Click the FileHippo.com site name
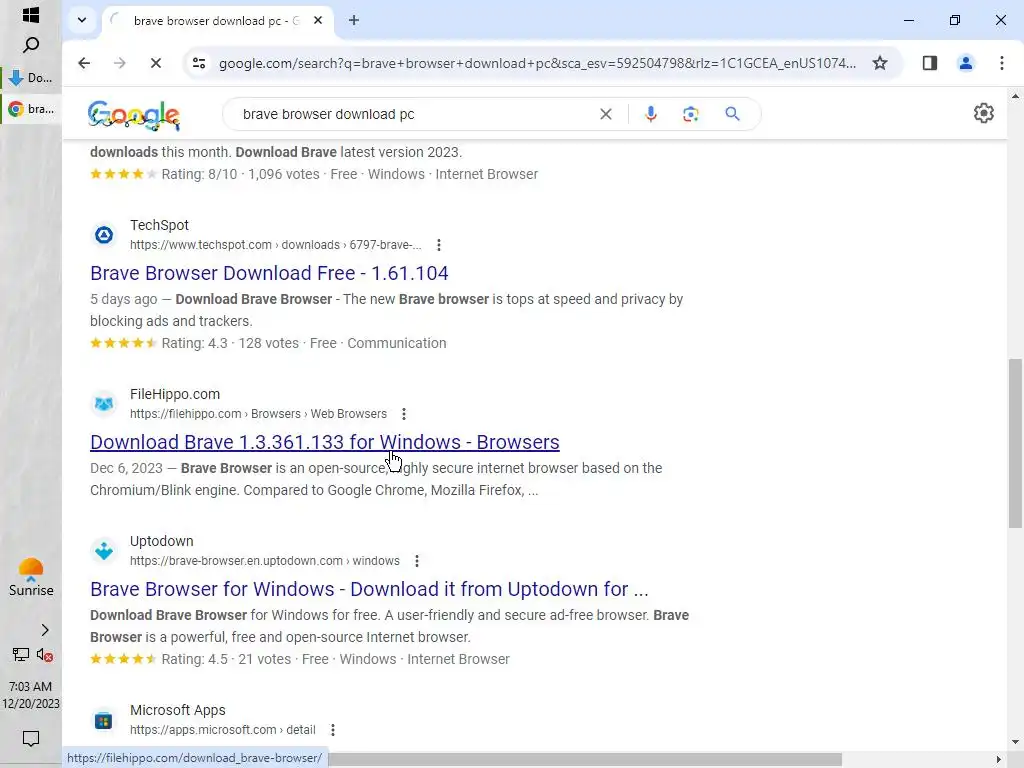This screenshot has width=1024, height=768. (x=174, y=394)
